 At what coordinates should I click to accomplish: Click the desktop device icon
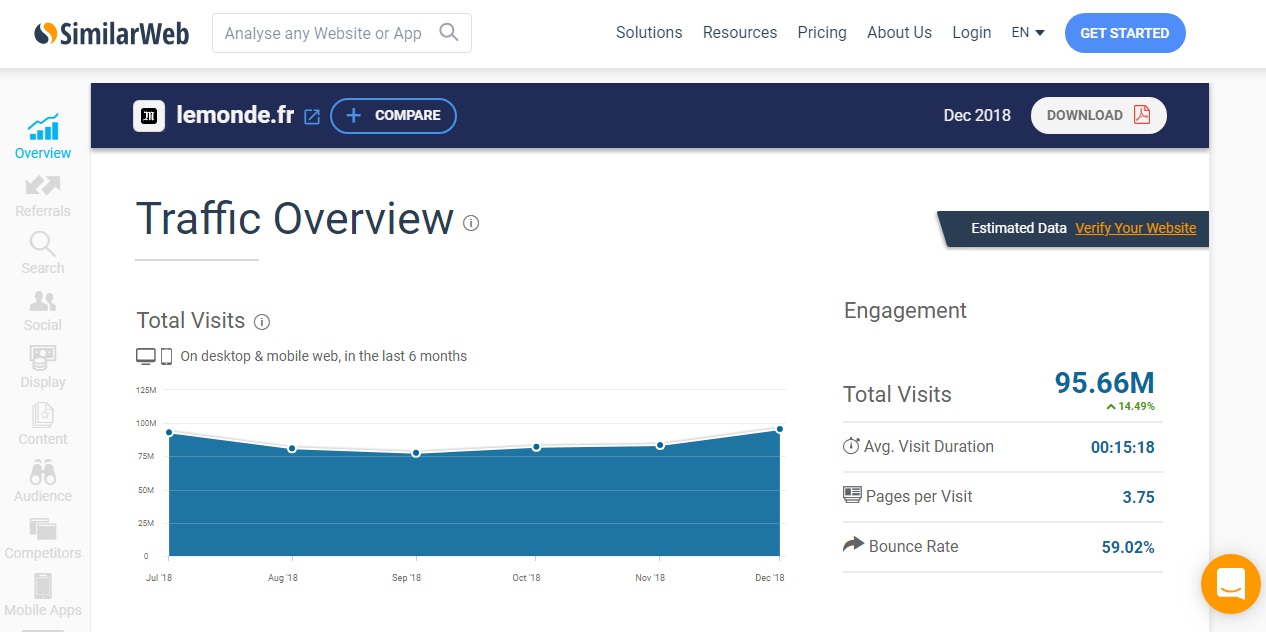tap(146, 356)
